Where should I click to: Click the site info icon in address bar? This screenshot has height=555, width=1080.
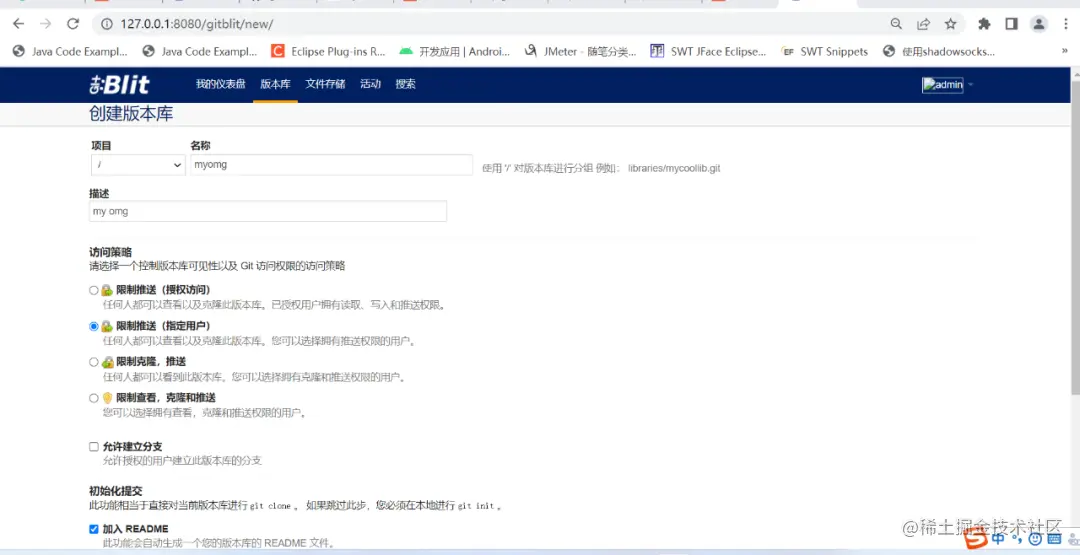pyautogui.click(x=107, y=24)
